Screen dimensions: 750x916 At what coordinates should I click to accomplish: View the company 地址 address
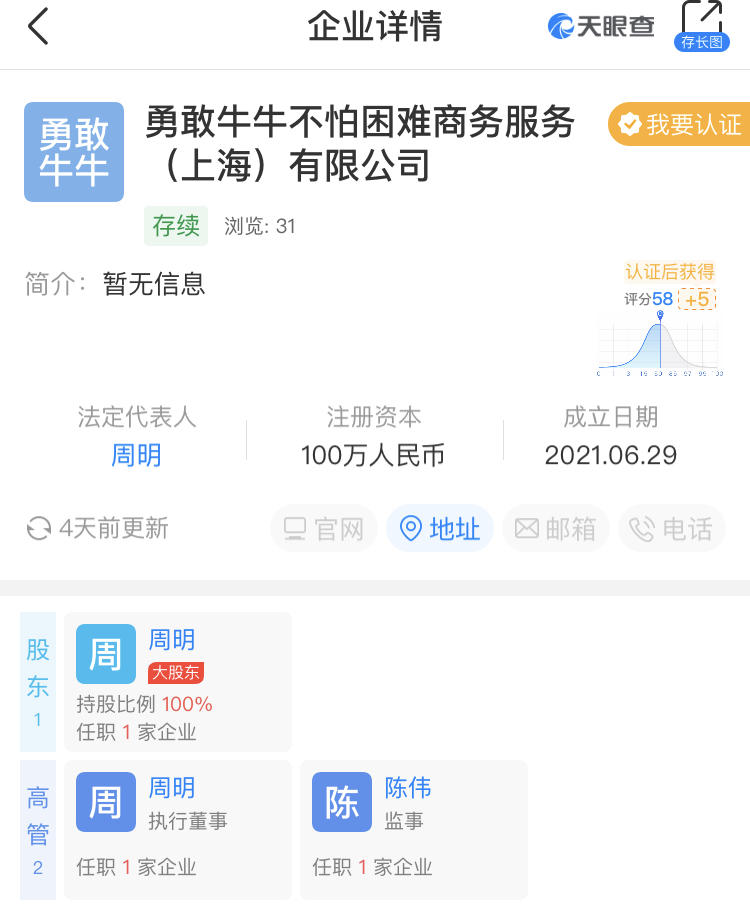click(x=440, y=529)
